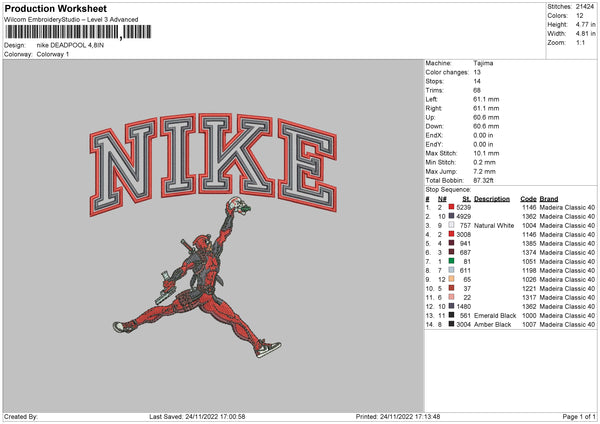Click the Machine value Tajima
The height and width of the screenshot is (424, 600).
483,63
